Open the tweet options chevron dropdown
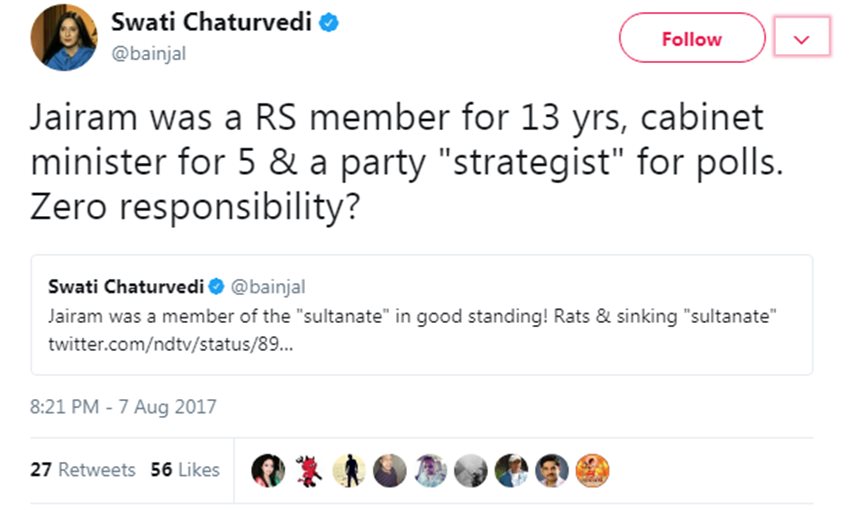Image resolution: width=850 pixels, height=510 pixels. (x=802, y=39)
